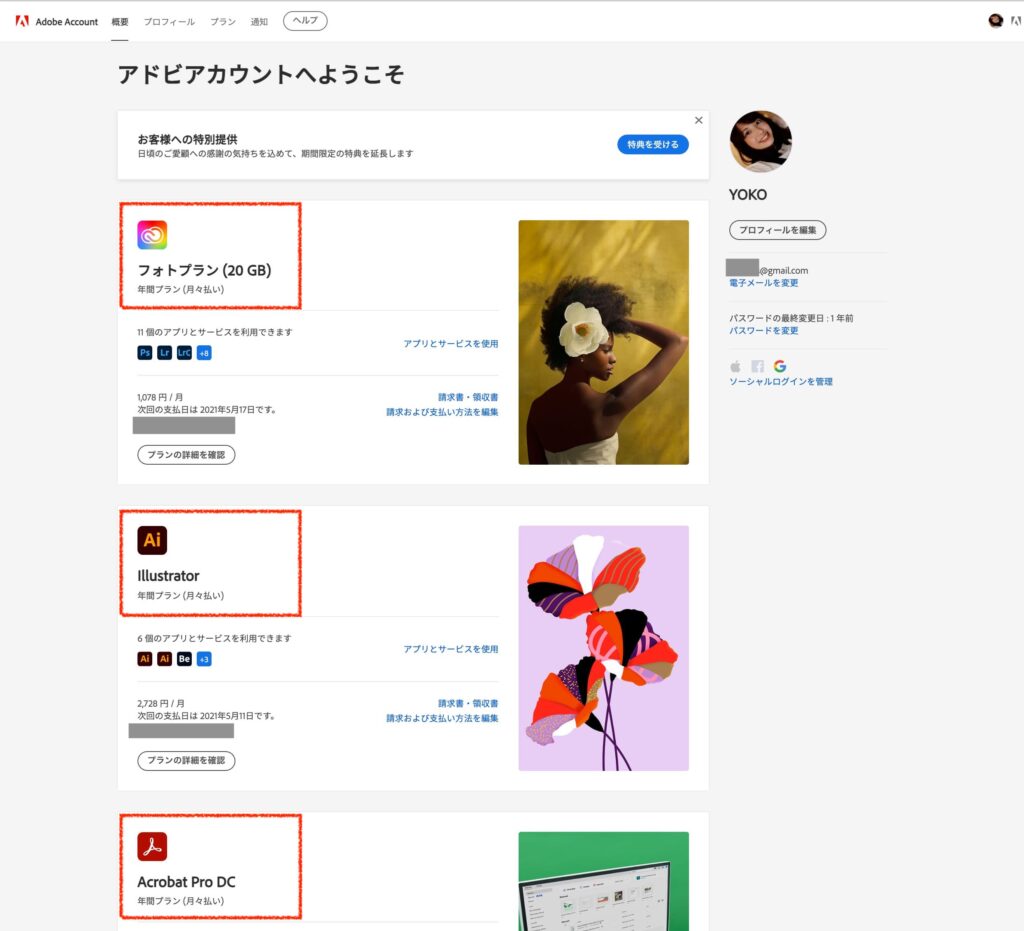Show the +3 more apps badge

click(x=204, y=659)
